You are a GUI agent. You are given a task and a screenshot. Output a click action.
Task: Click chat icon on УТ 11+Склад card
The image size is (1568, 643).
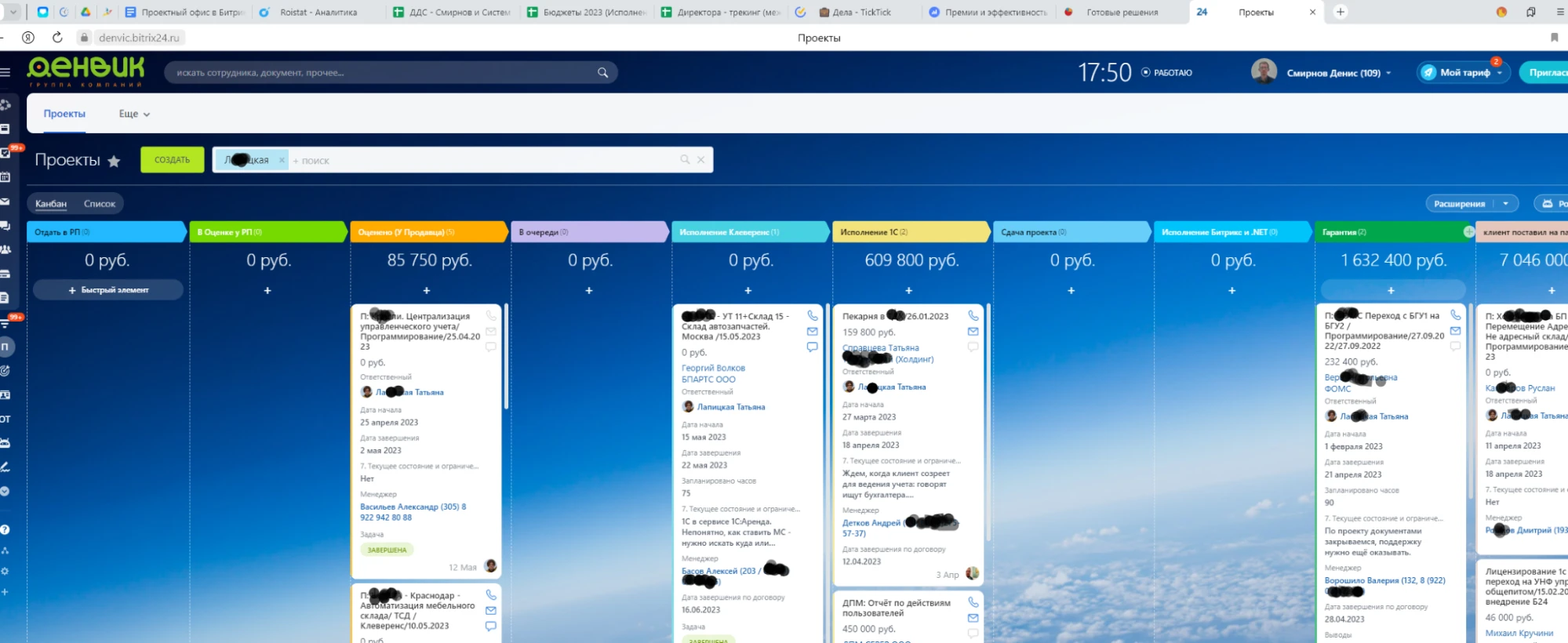click(812, 347)
